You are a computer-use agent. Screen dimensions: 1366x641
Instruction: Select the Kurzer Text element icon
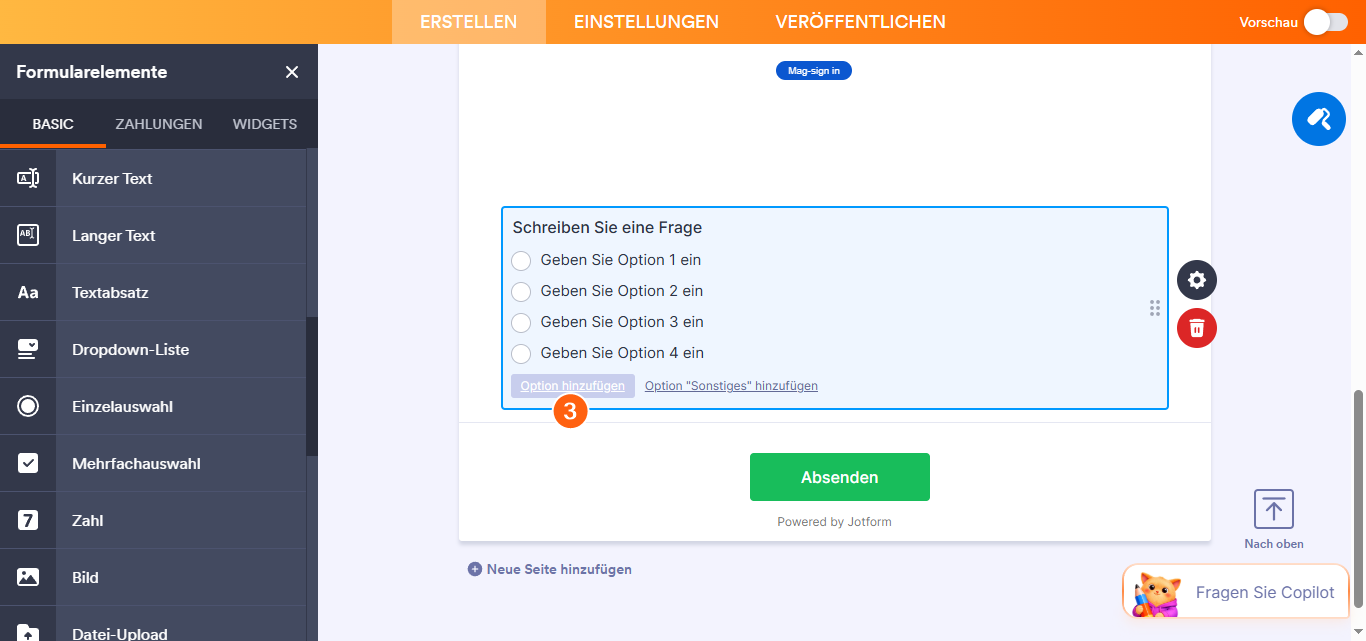26,178
